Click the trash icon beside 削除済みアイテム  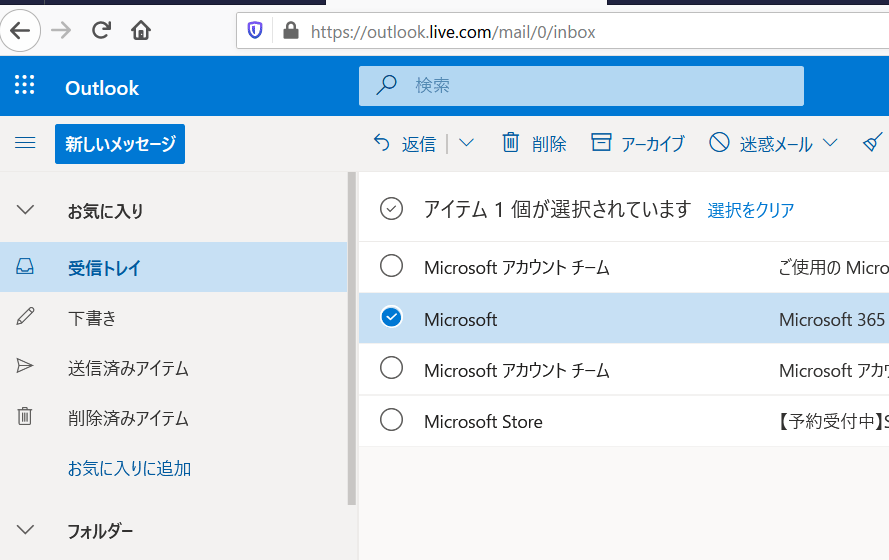point(25,416)
